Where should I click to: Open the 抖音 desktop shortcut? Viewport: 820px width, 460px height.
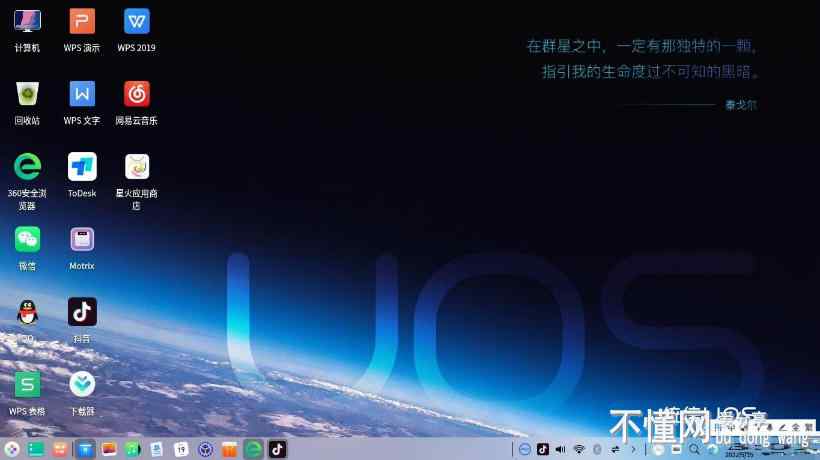tap(82, 312)
